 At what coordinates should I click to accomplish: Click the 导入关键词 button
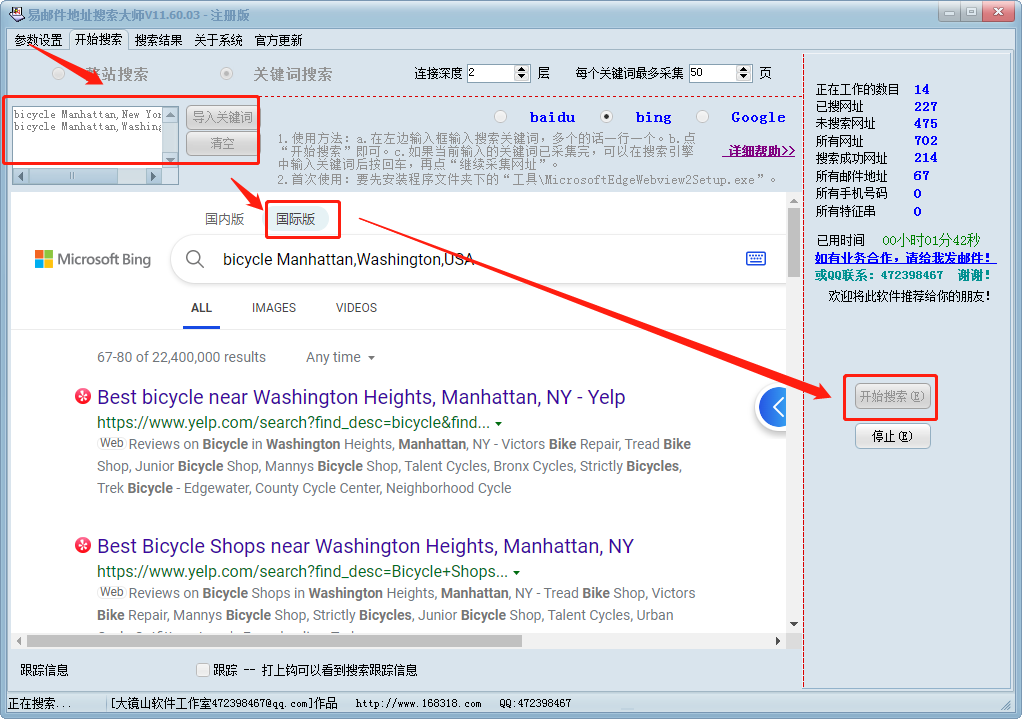coord(222,117)
